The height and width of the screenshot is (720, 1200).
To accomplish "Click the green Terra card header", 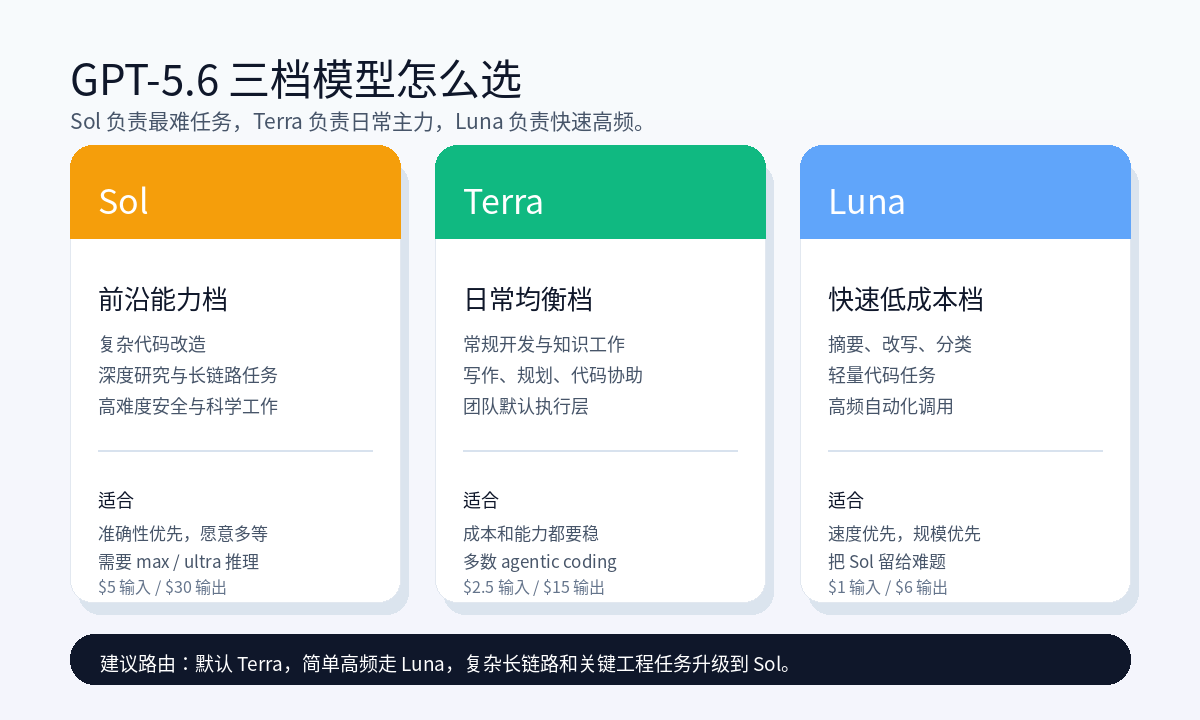I will (600, 192).
